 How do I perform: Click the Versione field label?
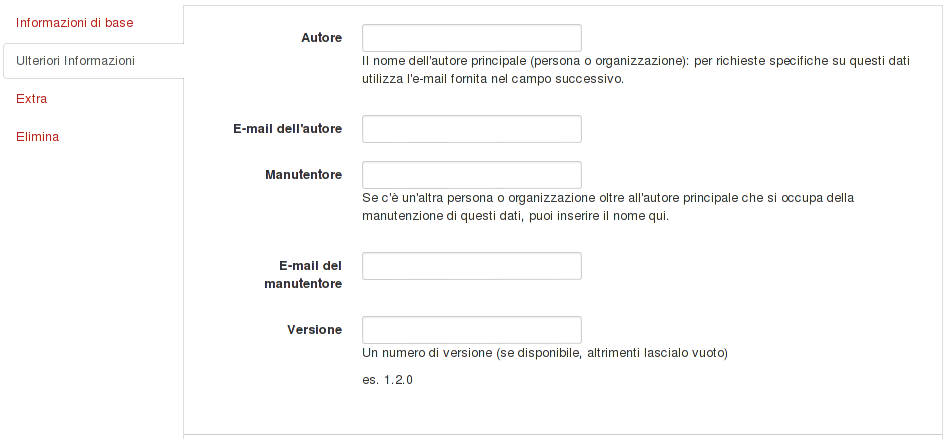tap(314, 330)
